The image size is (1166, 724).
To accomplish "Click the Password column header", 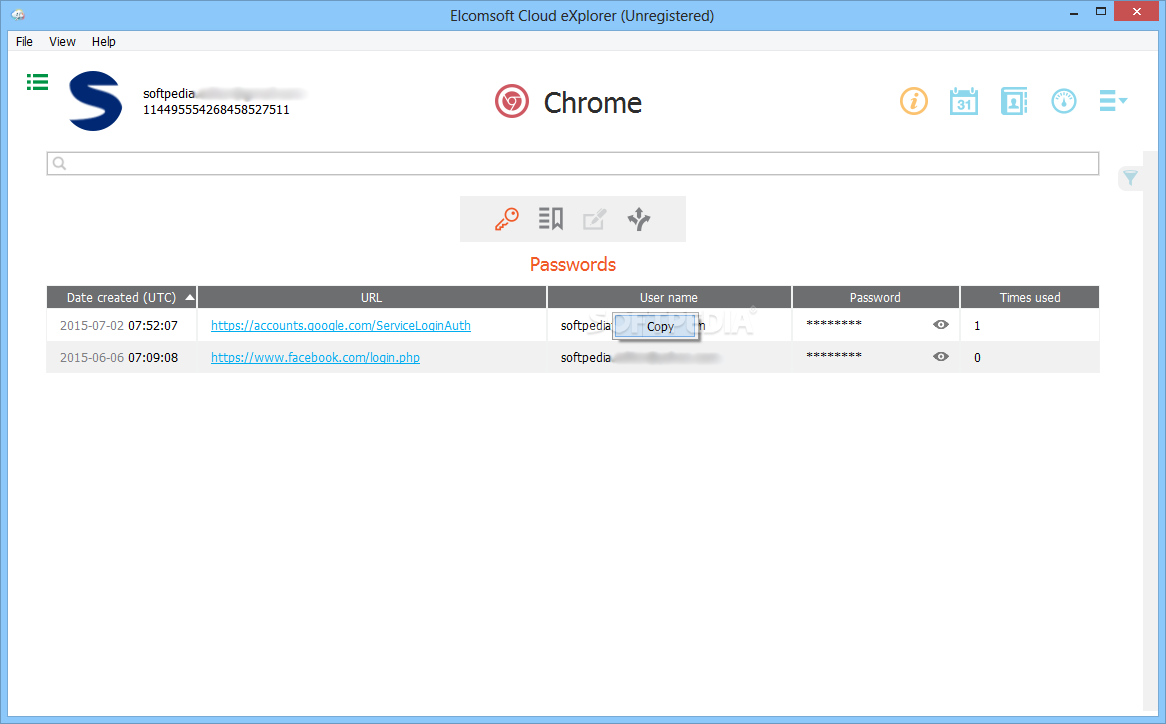I will pyautogui.click(x=875, y=297).
